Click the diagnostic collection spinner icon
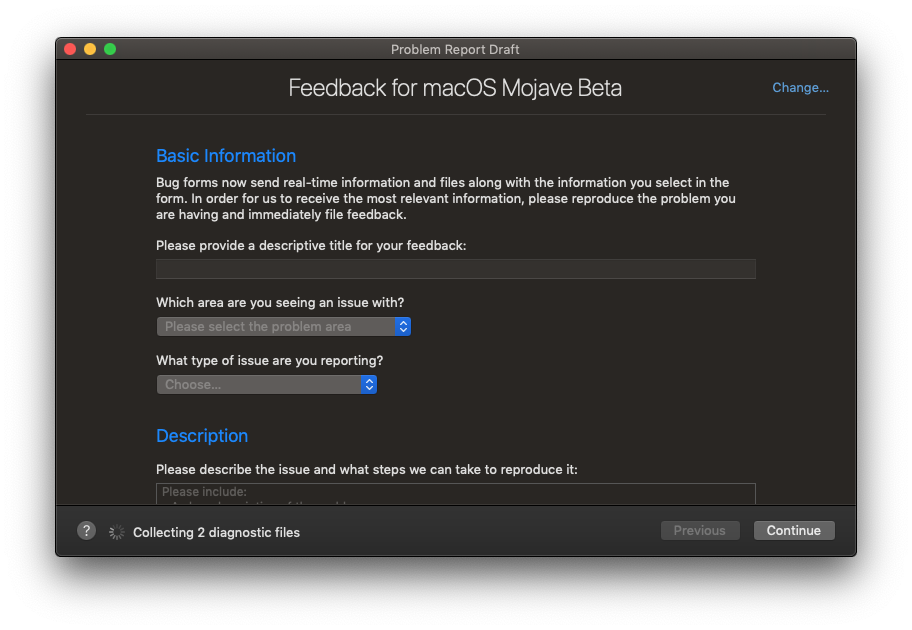This screenshot has height=630, width=912. tap(116, 532)
